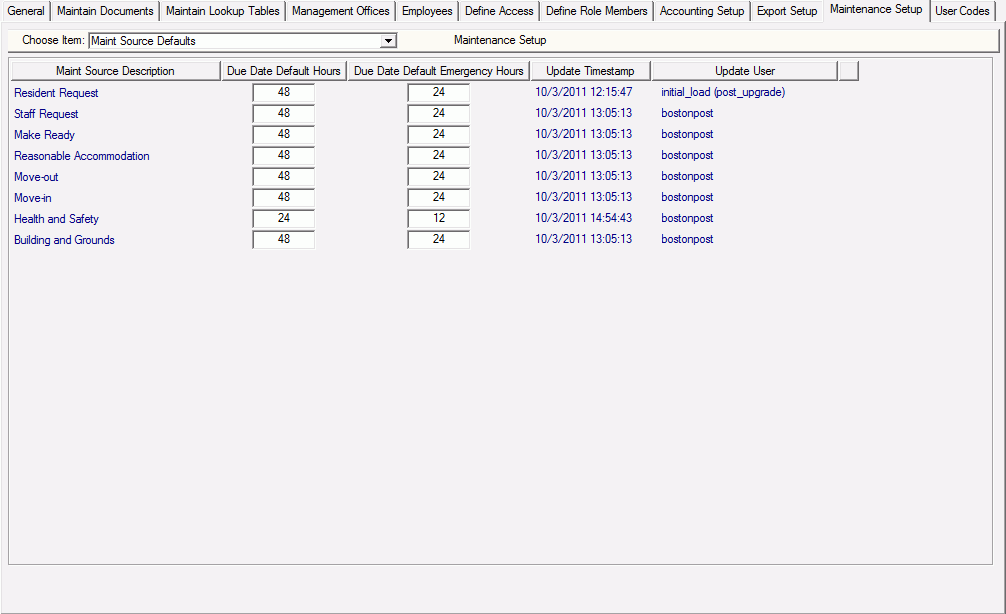Edit default hours for Resident Request
This screenshot has width=1006, height=614.
point(284,92)
